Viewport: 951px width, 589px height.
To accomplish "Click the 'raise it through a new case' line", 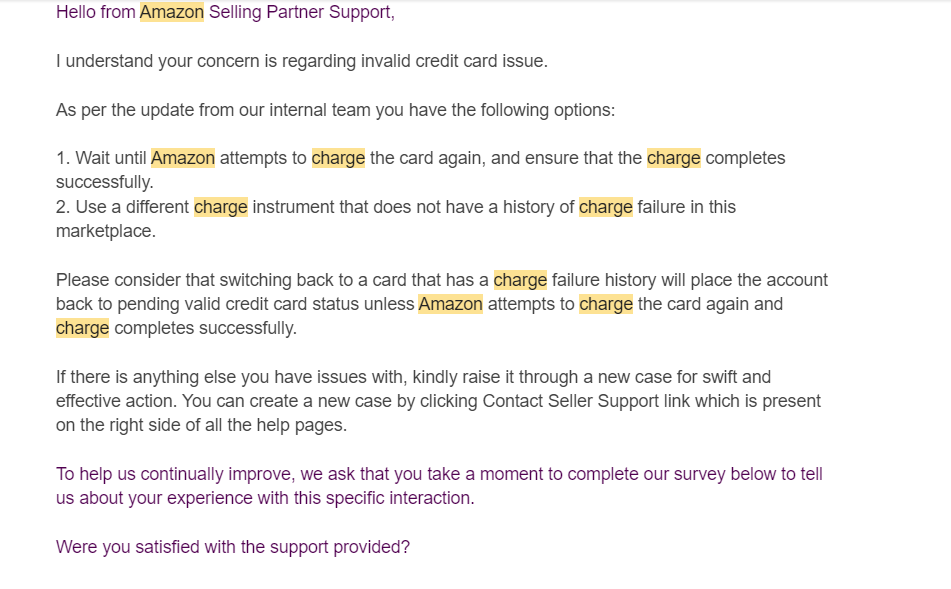I will pyautogui.click(x=413, y=377).
